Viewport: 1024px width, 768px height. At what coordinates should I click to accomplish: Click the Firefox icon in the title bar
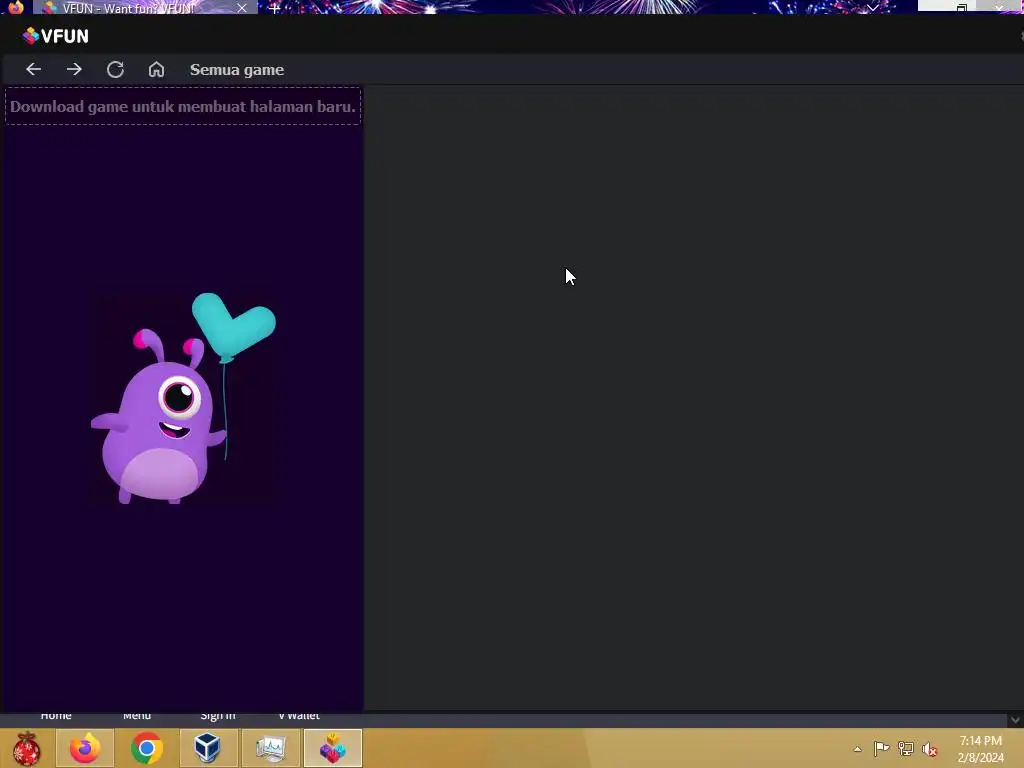[16, 7]
